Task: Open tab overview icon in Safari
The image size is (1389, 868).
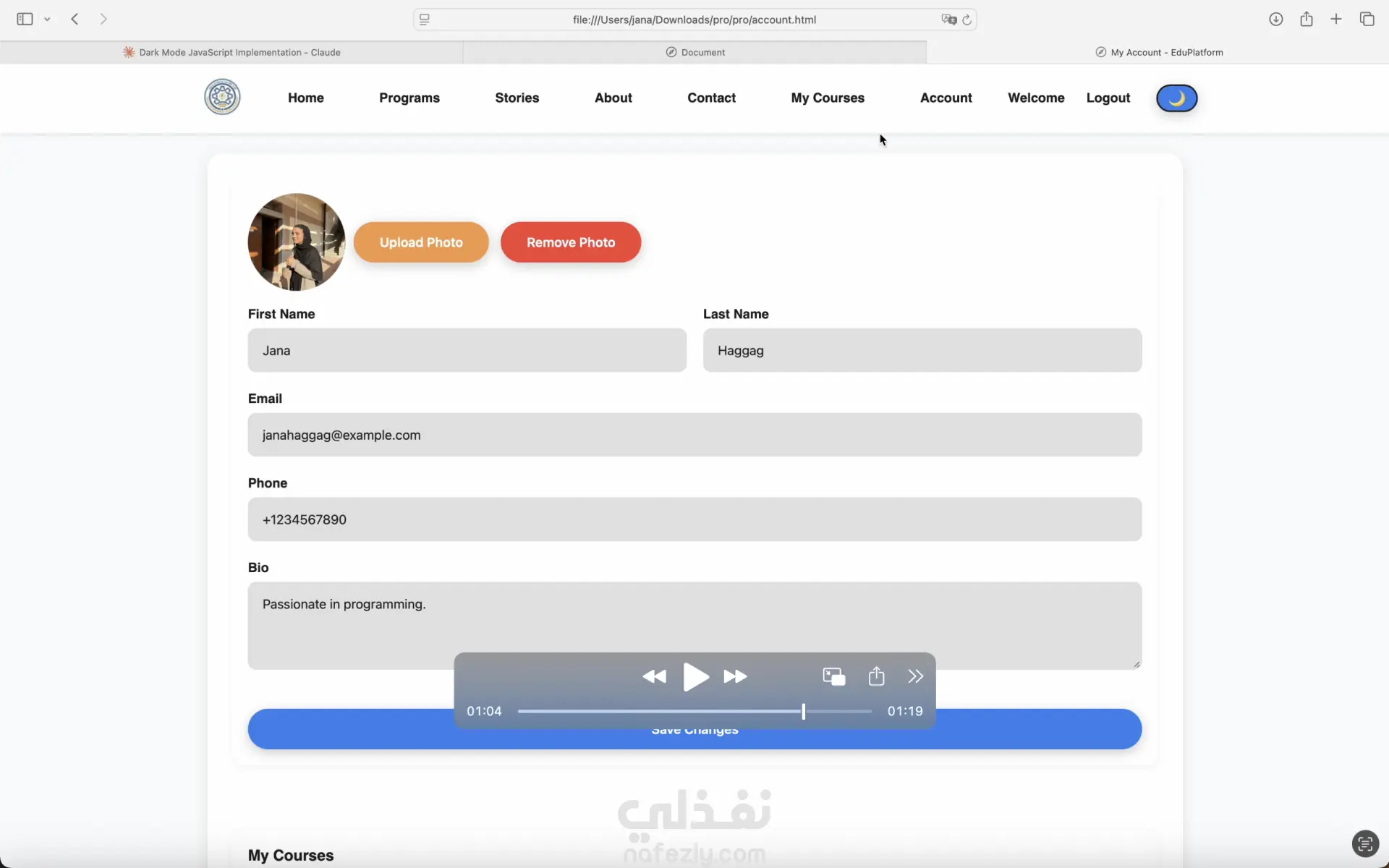Action: 1367,20
